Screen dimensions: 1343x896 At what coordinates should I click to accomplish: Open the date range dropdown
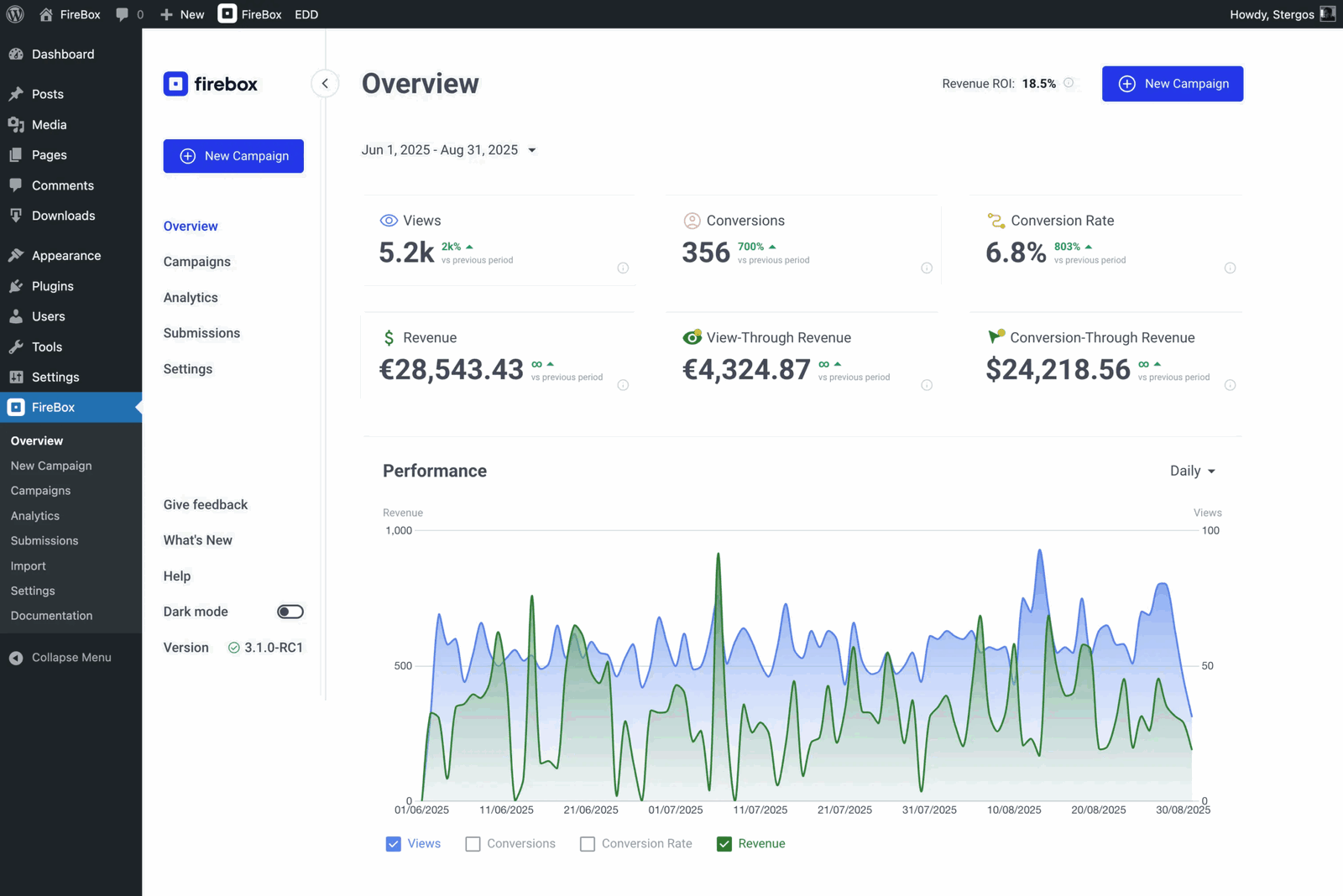pyautogui.click(x=449, y=150)
